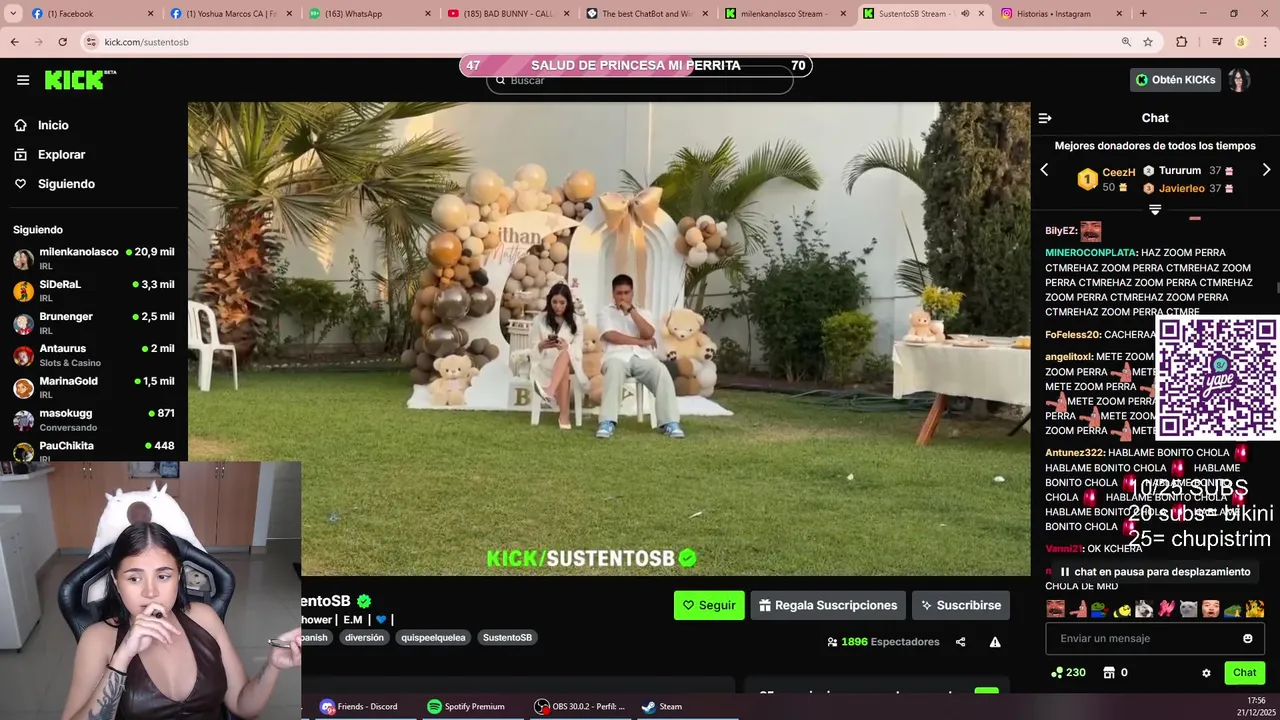Image resolution: width=1280 pixels, height=720 pixels.
Task: Bookmark this page with the star icon
Action: pyautogui.click(x=1148, y=42)
